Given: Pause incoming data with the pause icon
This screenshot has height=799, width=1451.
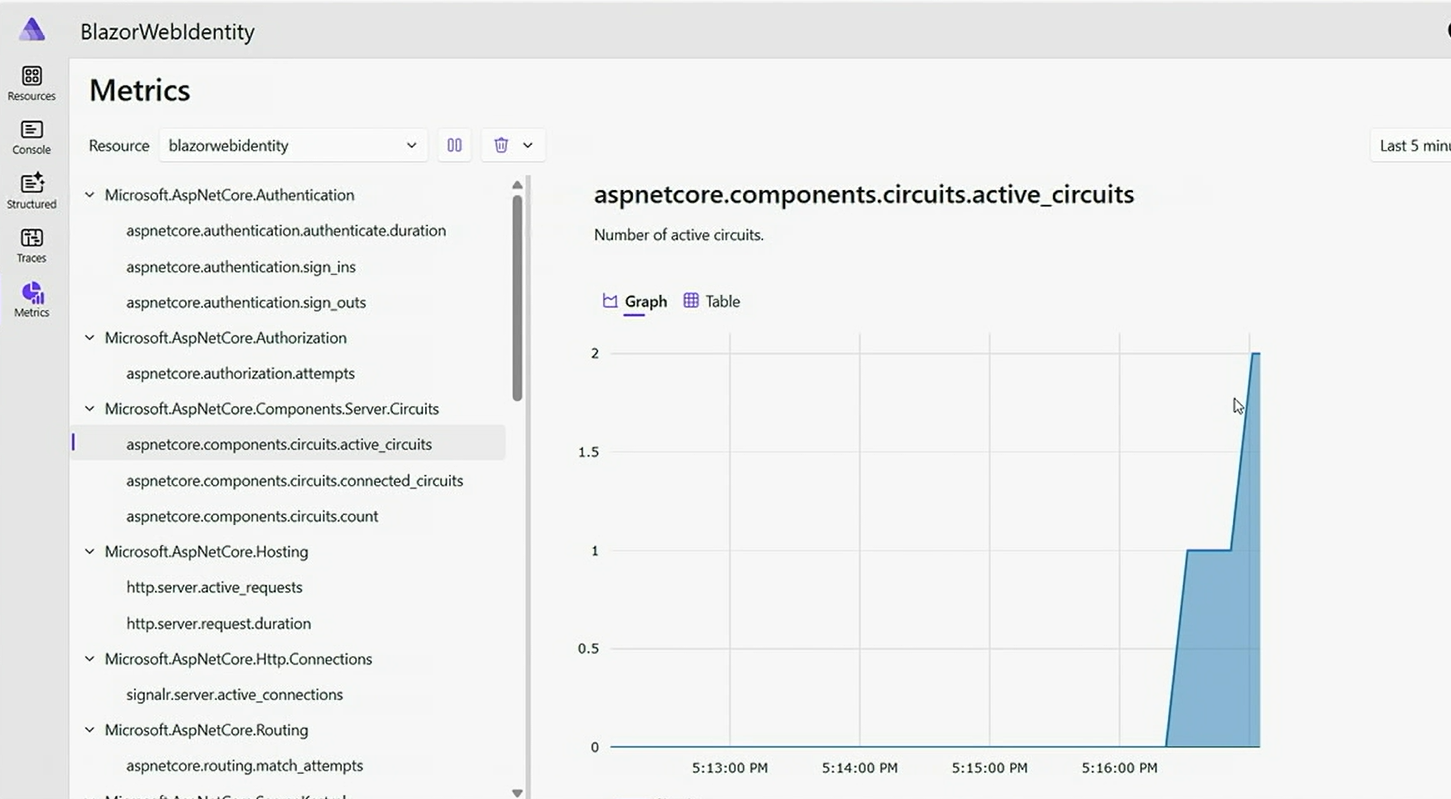Looking at the screenshot, I should point(454,145).
